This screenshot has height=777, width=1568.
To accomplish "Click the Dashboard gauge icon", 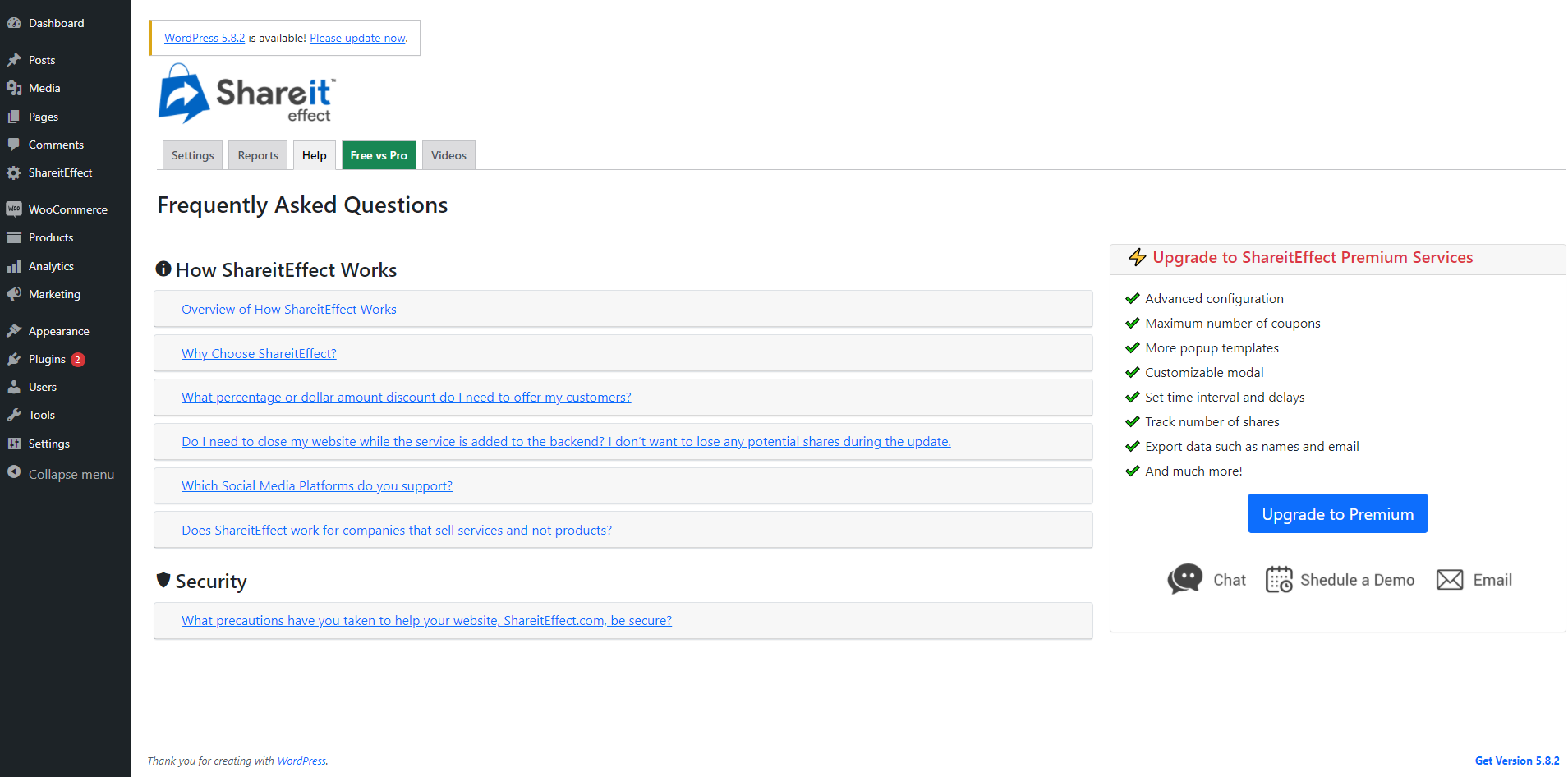I will click(14, 23).
